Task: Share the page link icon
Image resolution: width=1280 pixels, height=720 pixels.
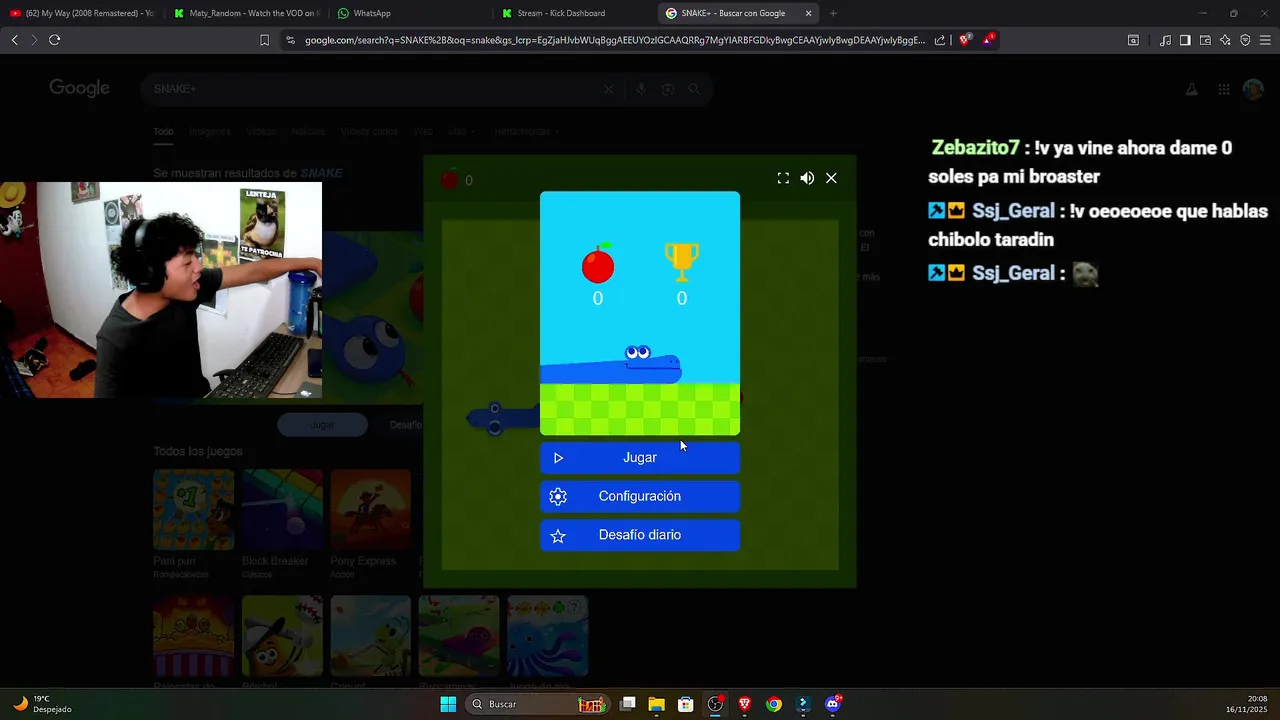Action: click(940, 40)
